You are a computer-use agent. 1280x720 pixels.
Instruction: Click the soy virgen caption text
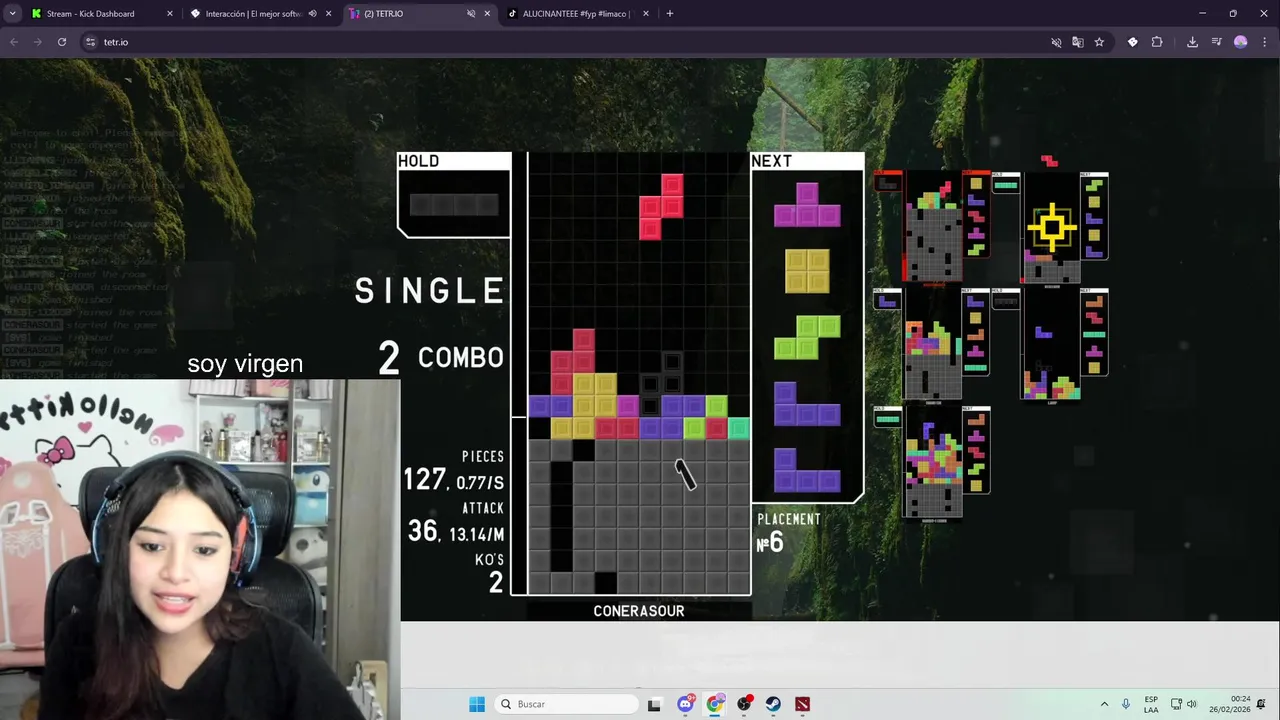tap(245, 364)
